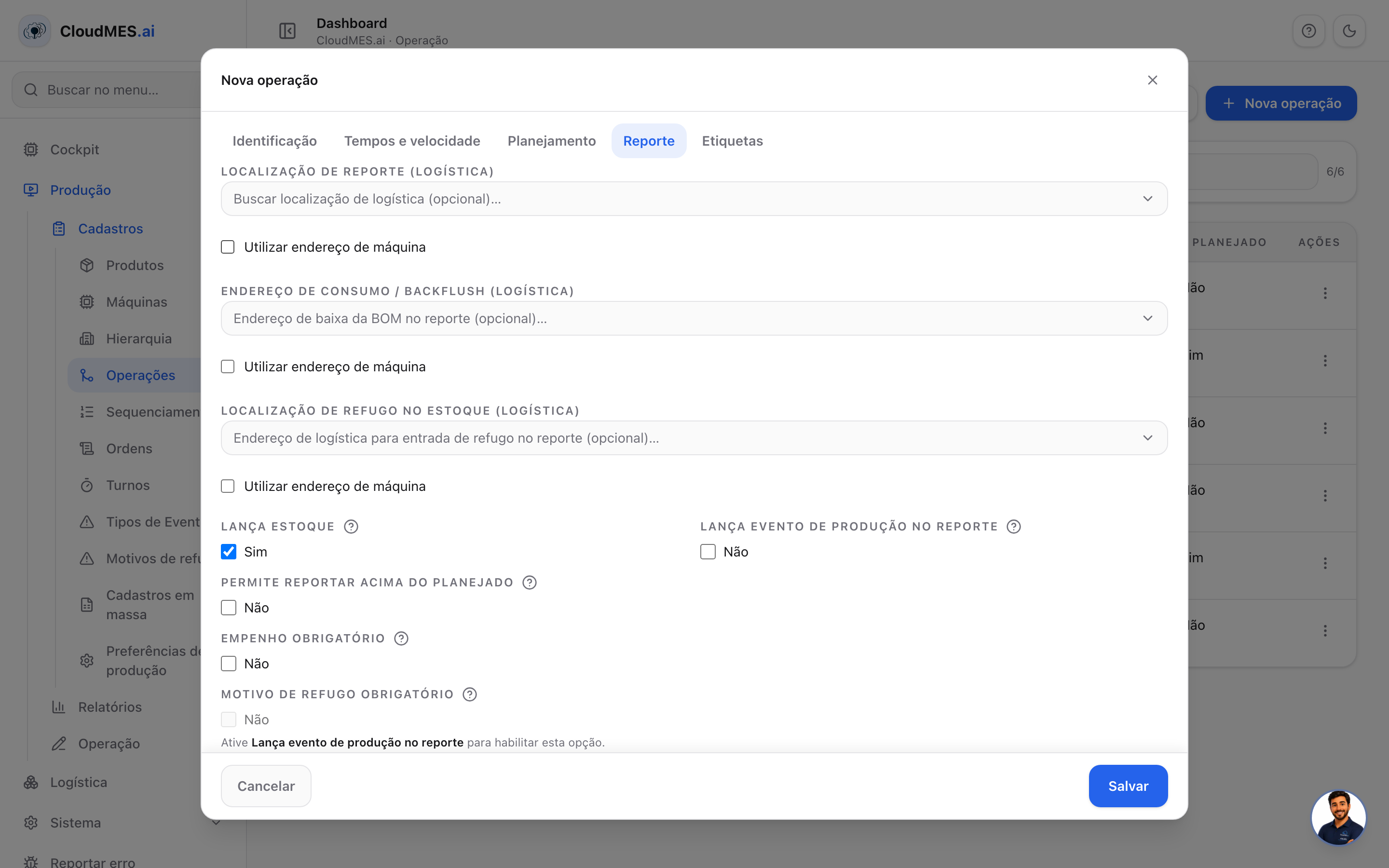The height and width of the screenshot is (868, 1389).
Task: Uncheck the Lança estoque Sim checkbox
Action: [x=229, y=552]
